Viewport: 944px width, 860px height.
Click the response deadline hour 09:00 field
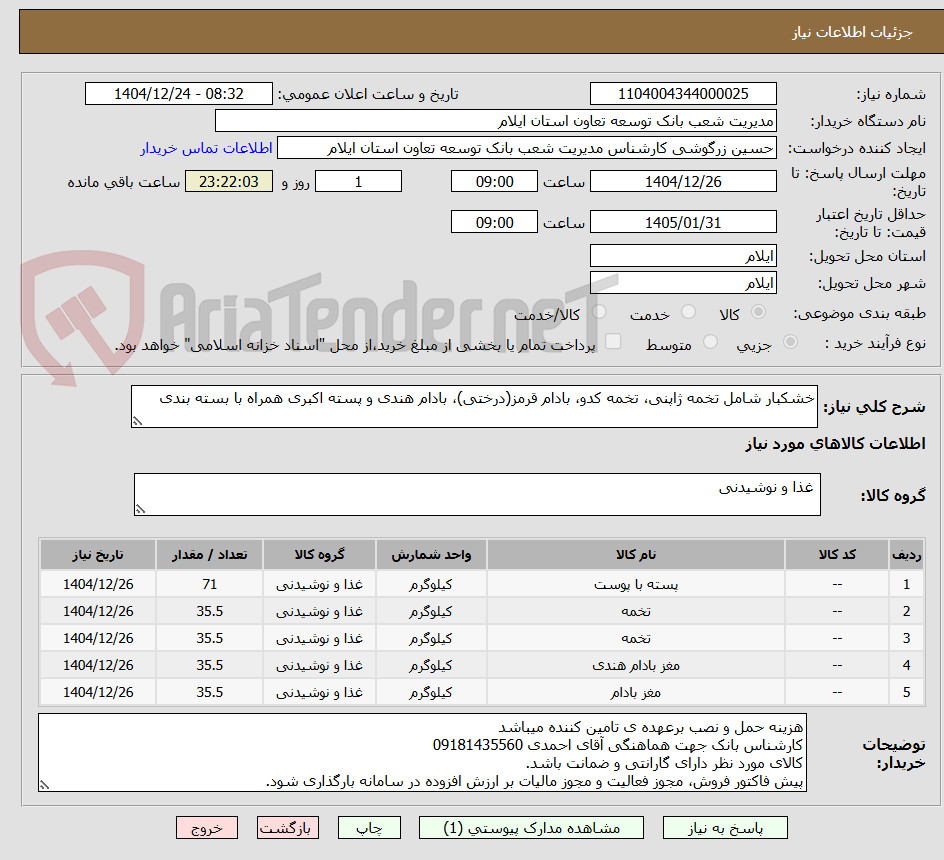pyautogui.click(x=494, y=181)
